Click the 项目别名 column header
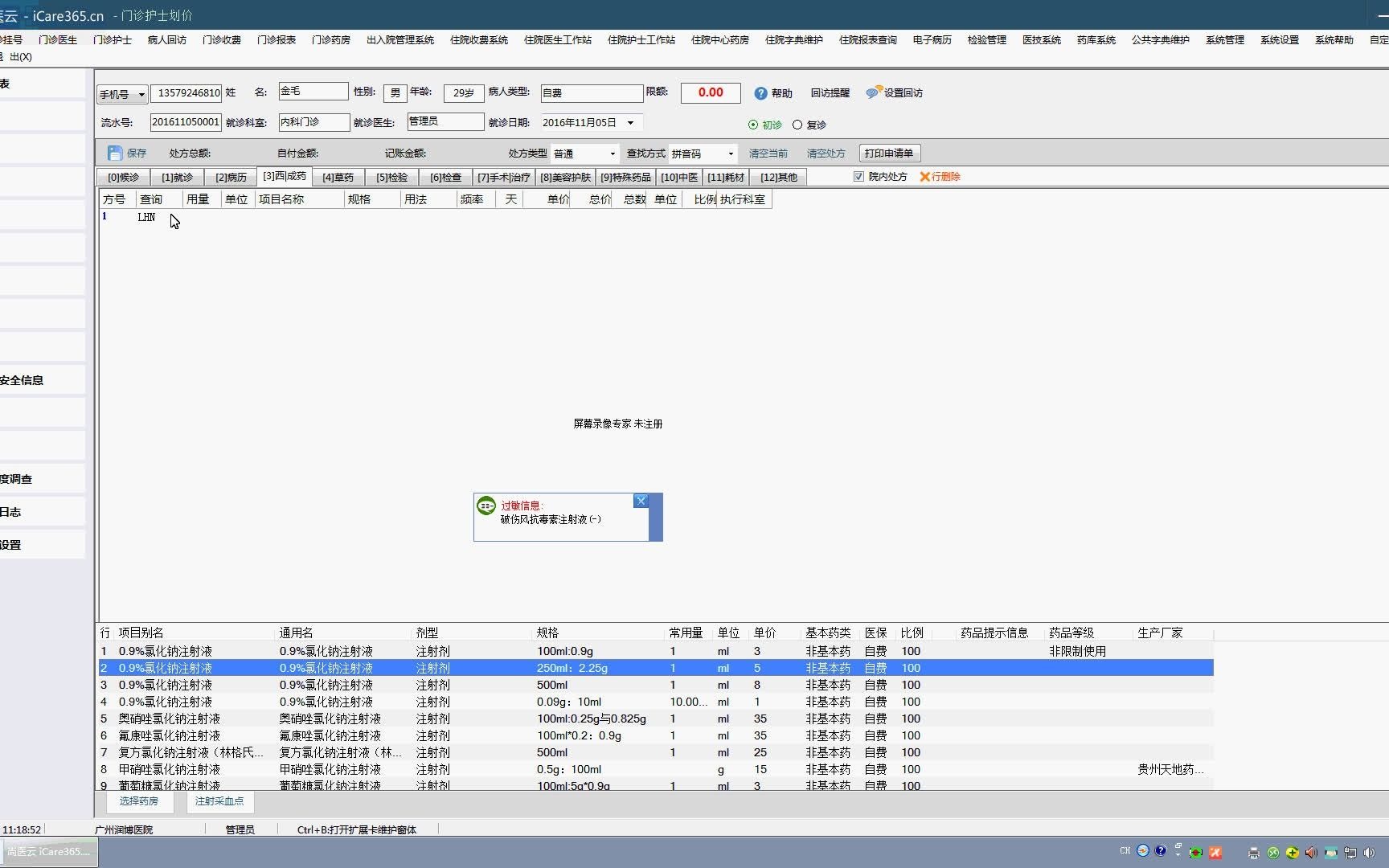This screenshot has height=868, width=1389. point(141,633)
